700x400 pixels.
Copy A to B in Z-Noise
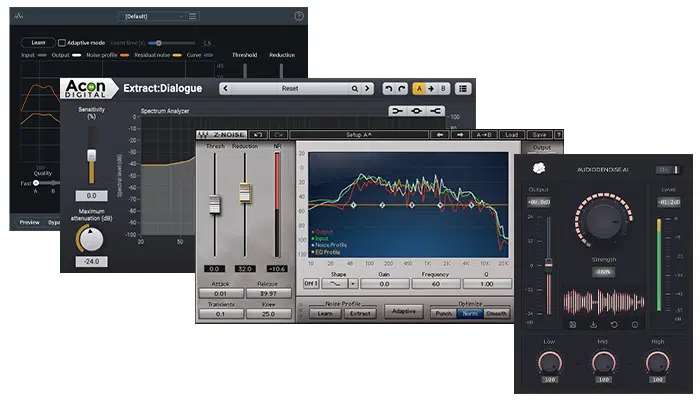tap(484, 134)
